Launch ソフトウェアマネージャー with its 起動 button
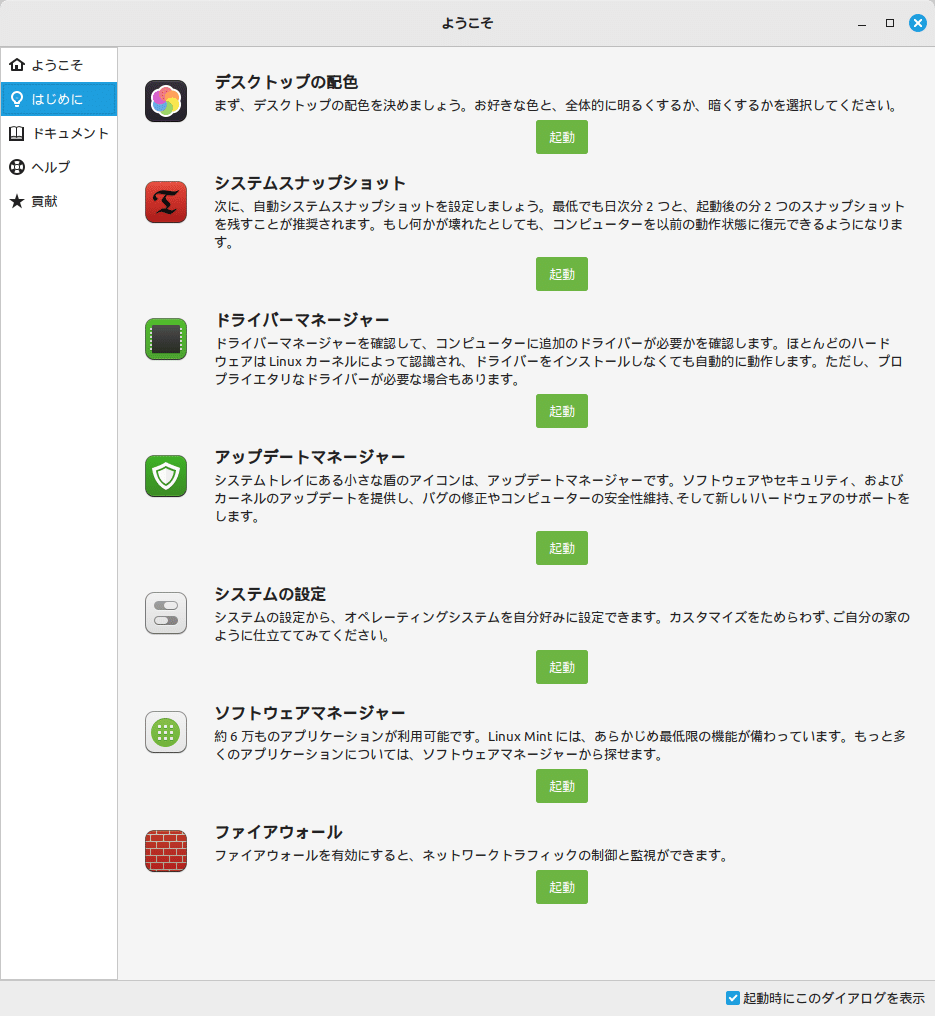The image size is (935, 1016). click(x=562, y=786)
